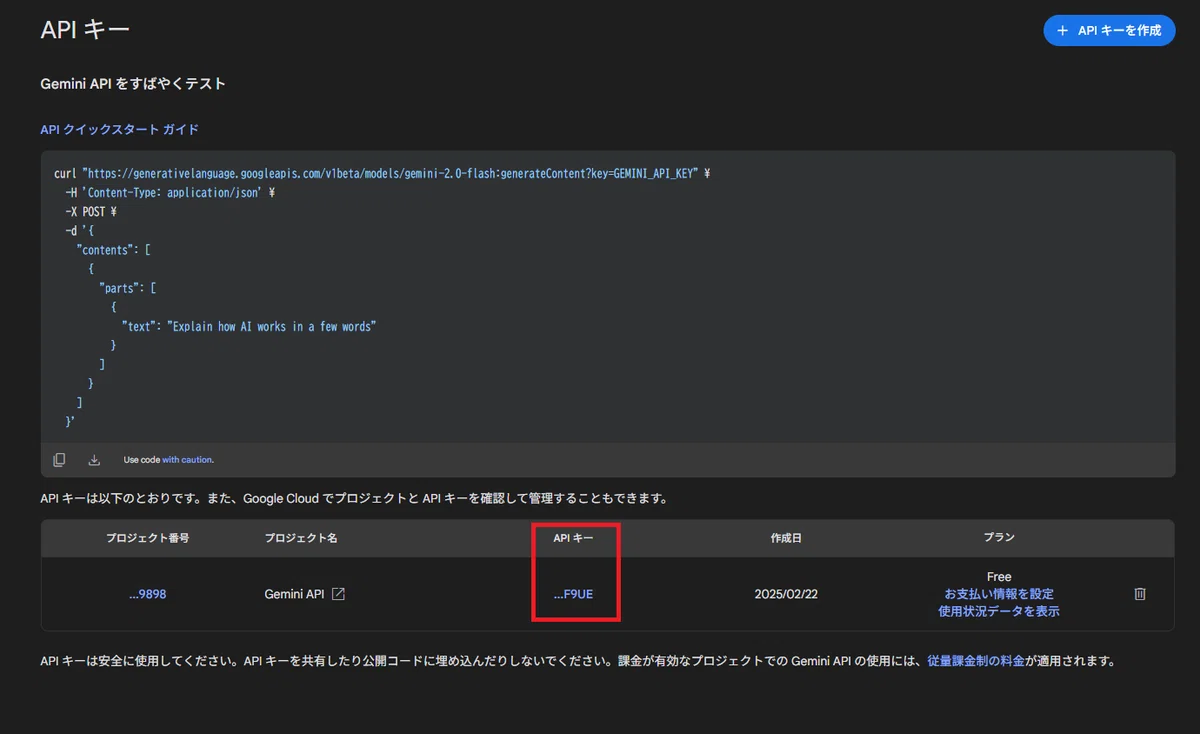Open the 'with caution' link

(x=187, y=460)
